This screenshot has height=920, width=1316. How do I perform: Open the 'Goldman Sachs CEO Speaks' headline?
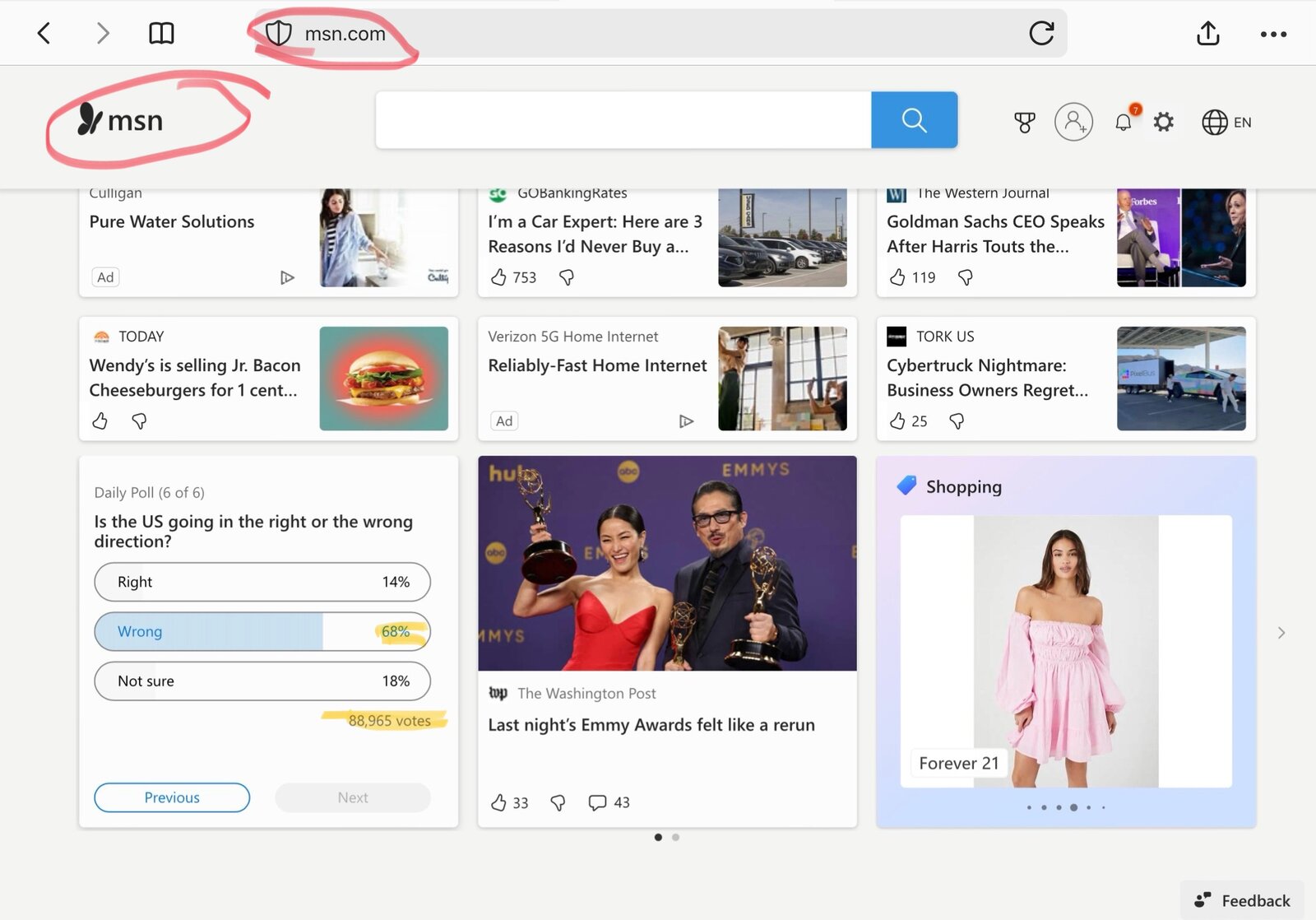click(x=995, y=234)
